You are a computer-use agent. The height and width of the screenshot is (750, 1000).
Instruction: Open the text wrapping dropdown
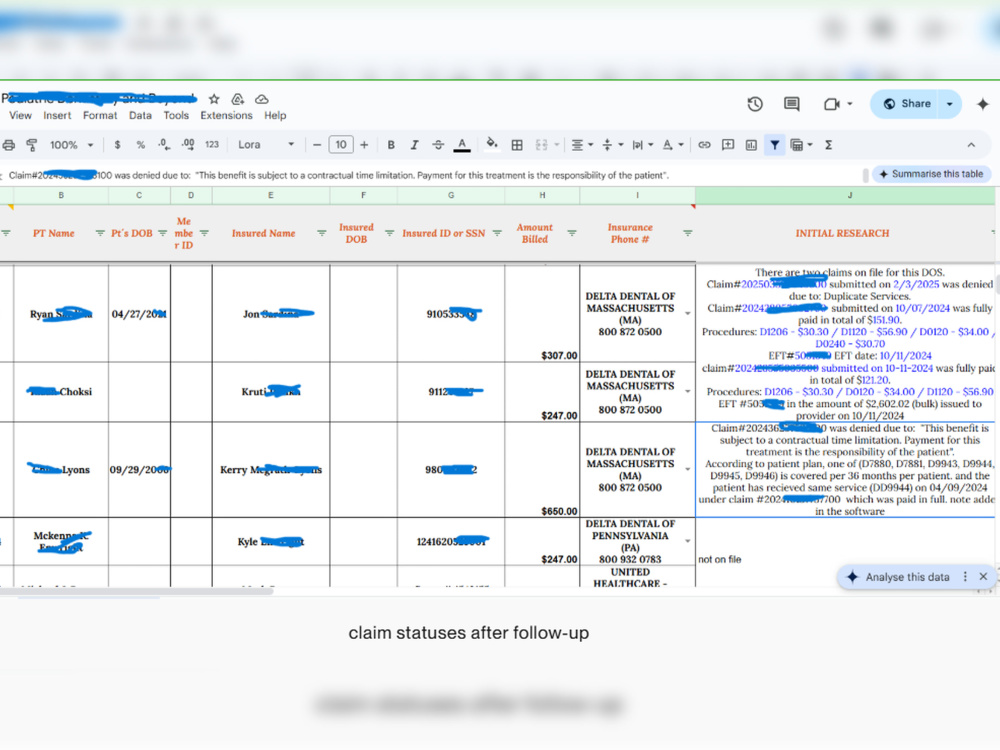click(642, 145)
